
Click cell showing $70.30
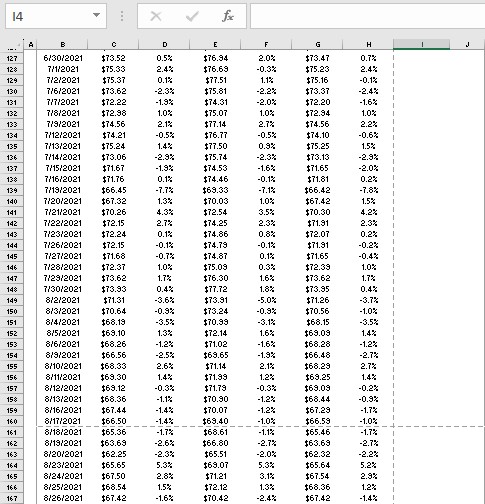click(x=317, y=212)
